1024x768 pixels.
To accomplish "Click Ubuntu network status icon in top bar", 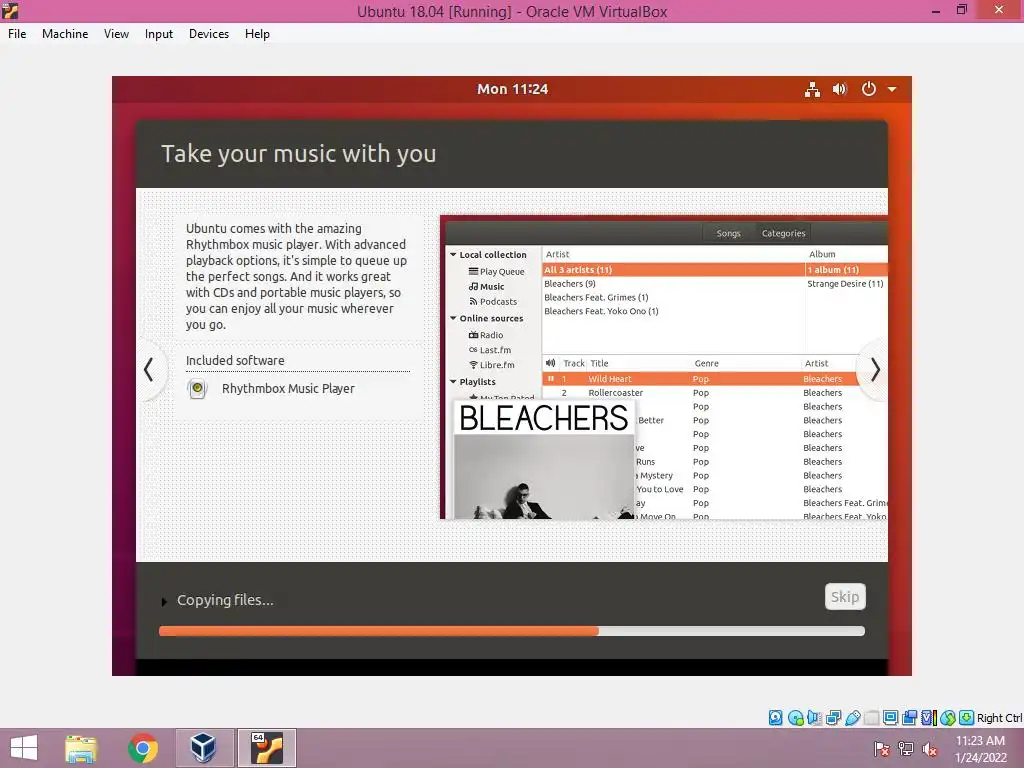I will pyautogui.click(x=812, y=89).
